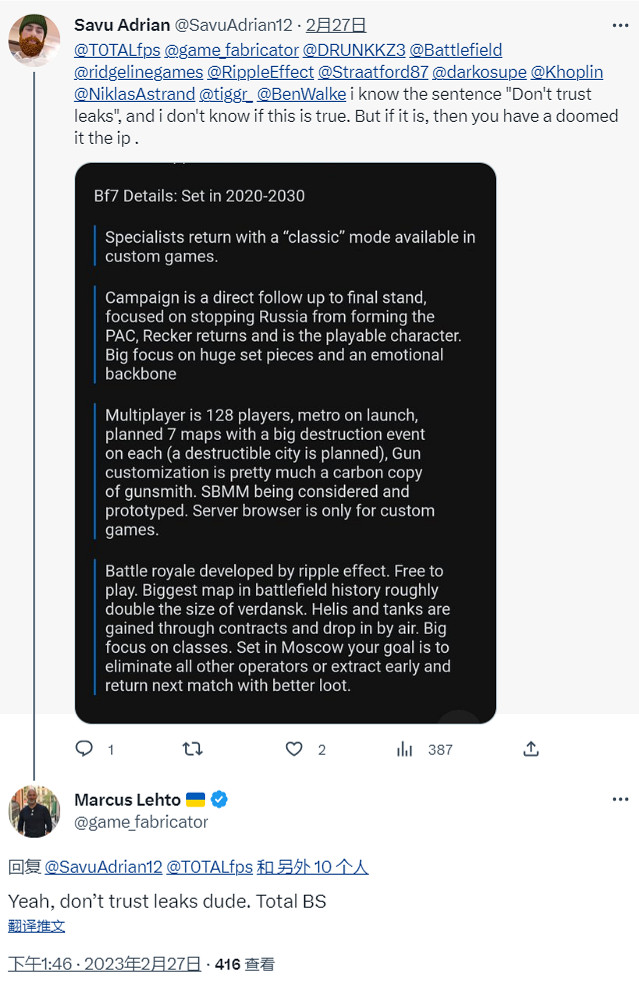Click the 下午1:46 2023年2月27日 timestamp
Screen dimensions: 639x982
pyautogui.click(x=104, y=964)
